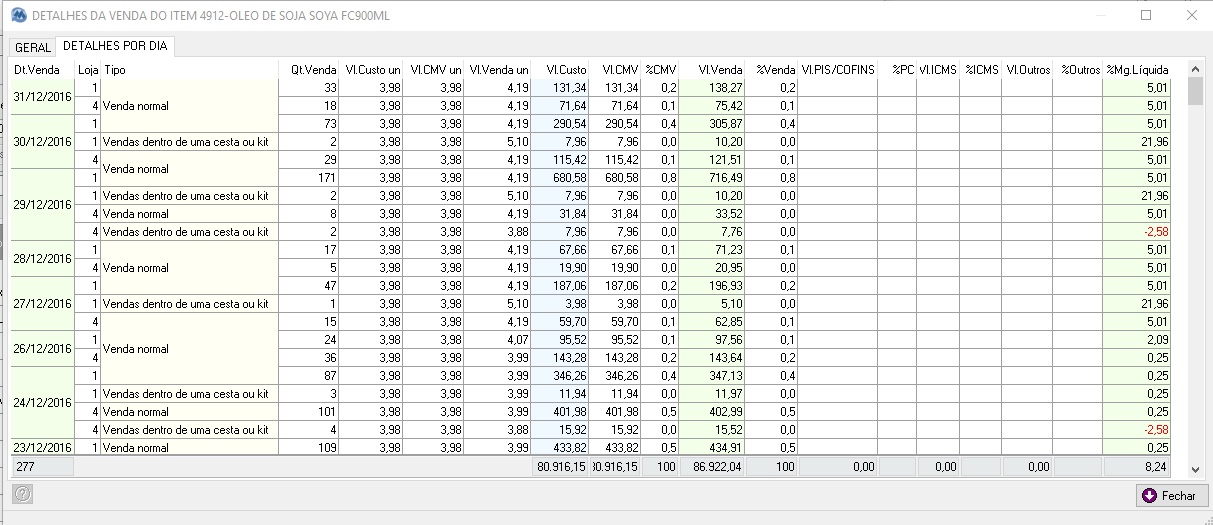Click the Vl.Venda un column header
Screen dimensions: 1213x525
pyautogui.click(x=498, y=69)
